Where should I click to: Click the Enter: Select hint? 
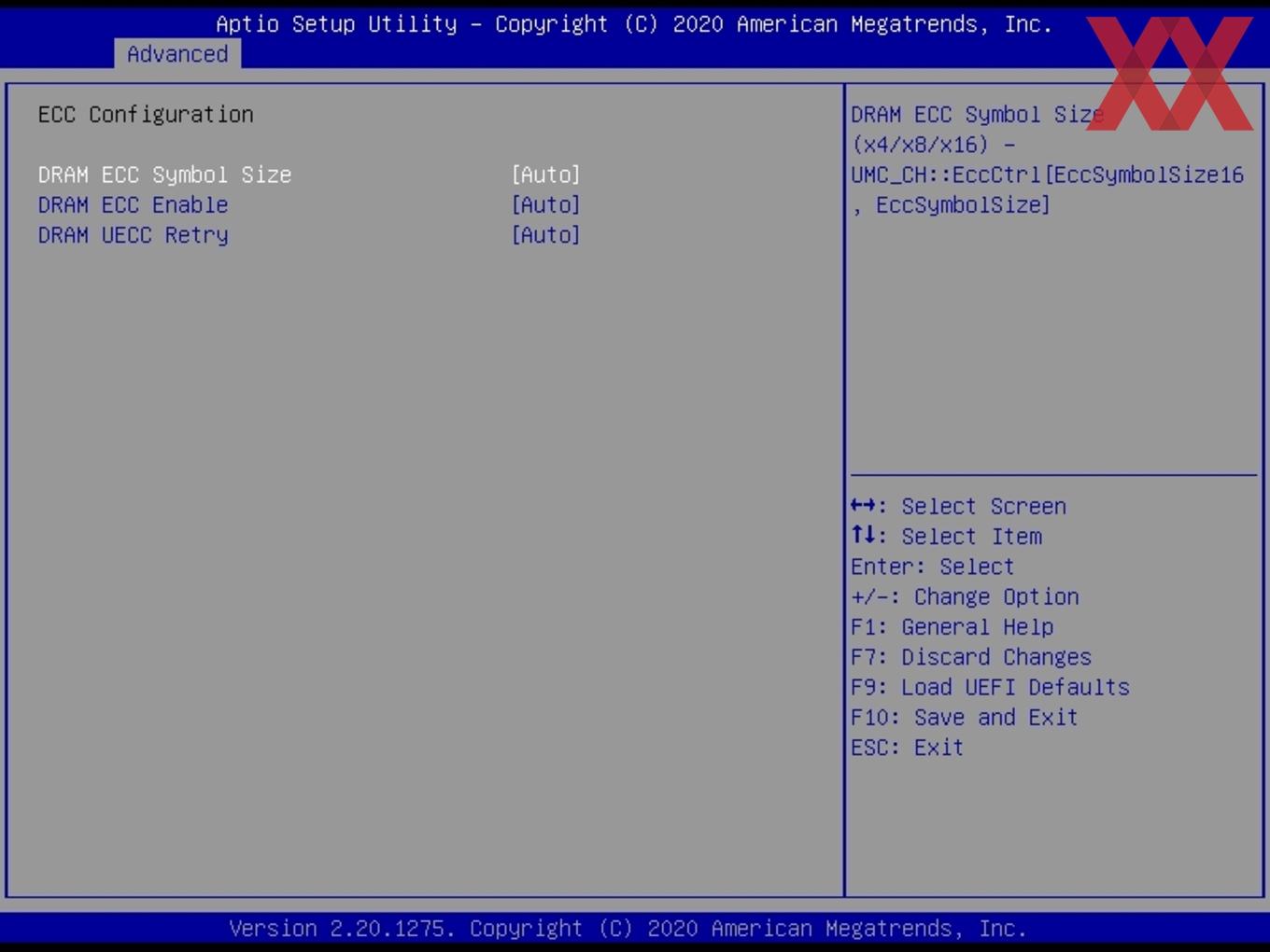pos(932,567)
